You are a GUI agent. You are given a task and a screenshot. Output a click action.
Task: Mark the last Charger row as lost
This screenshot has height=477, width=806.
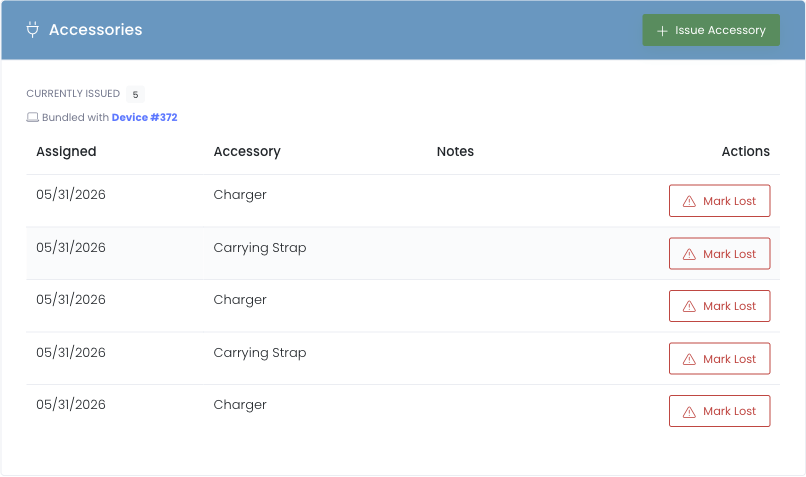719,411
